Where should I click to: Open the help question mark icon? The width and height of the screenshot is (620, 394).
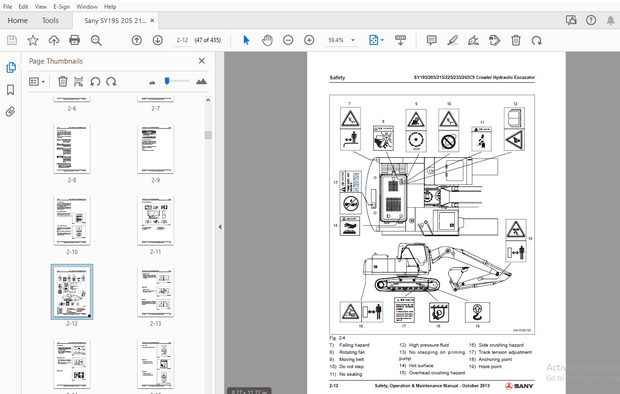tap(591, 20)
